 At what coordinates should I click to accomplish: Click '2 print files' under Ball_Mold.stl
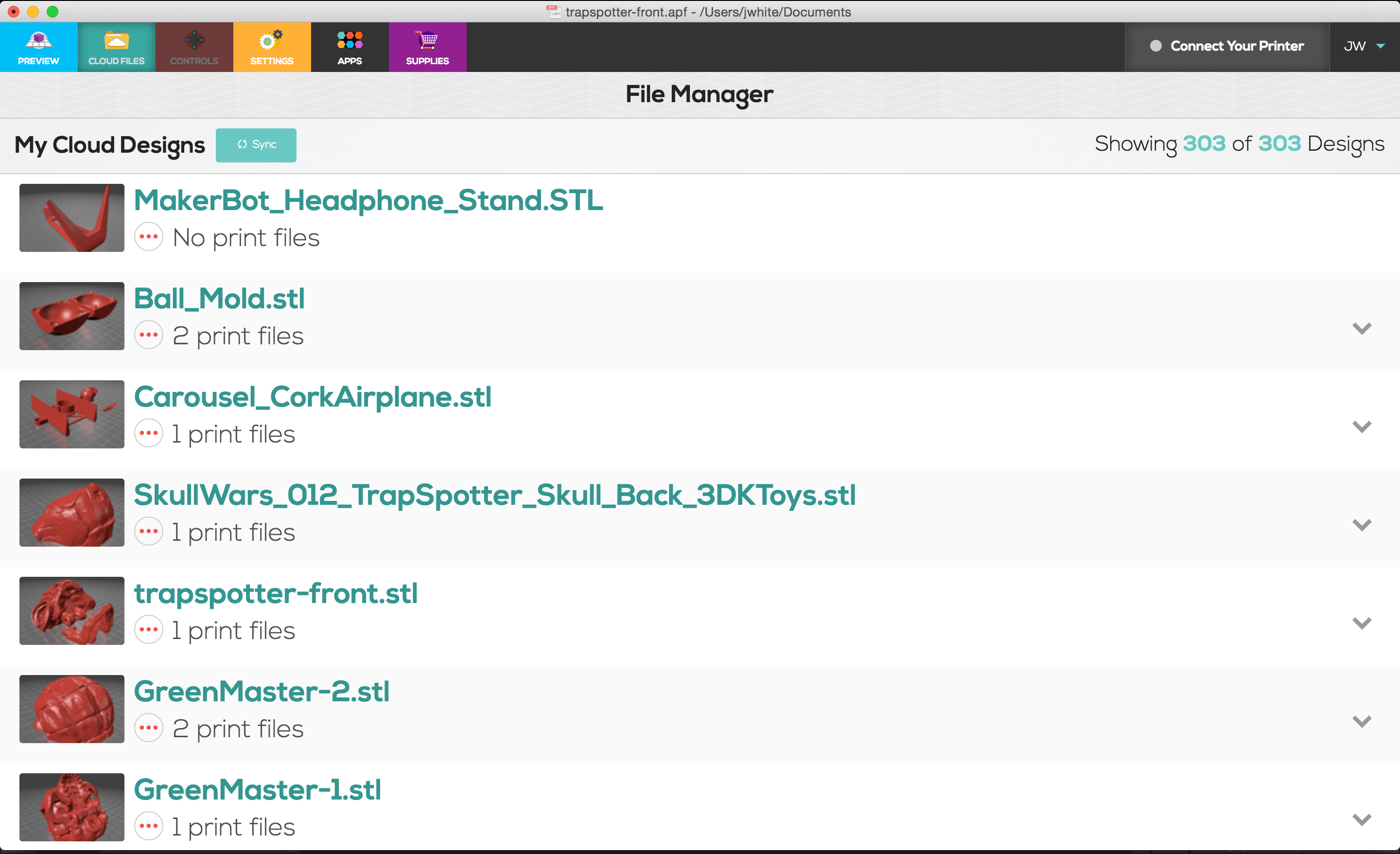click(238, 337)
